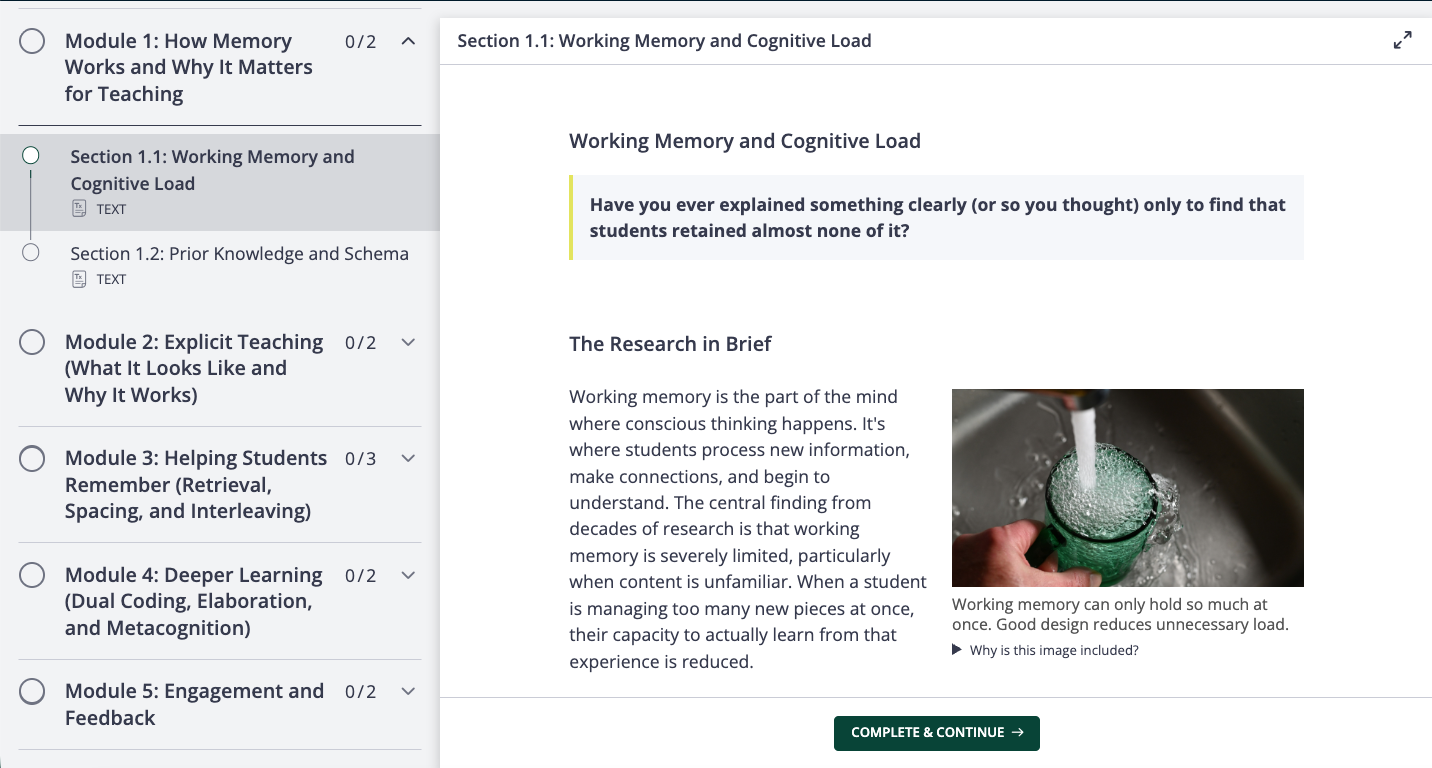Viewport: 1432px width, 768px height.
Task: Click the water glass image
Action: (1128, 488)
